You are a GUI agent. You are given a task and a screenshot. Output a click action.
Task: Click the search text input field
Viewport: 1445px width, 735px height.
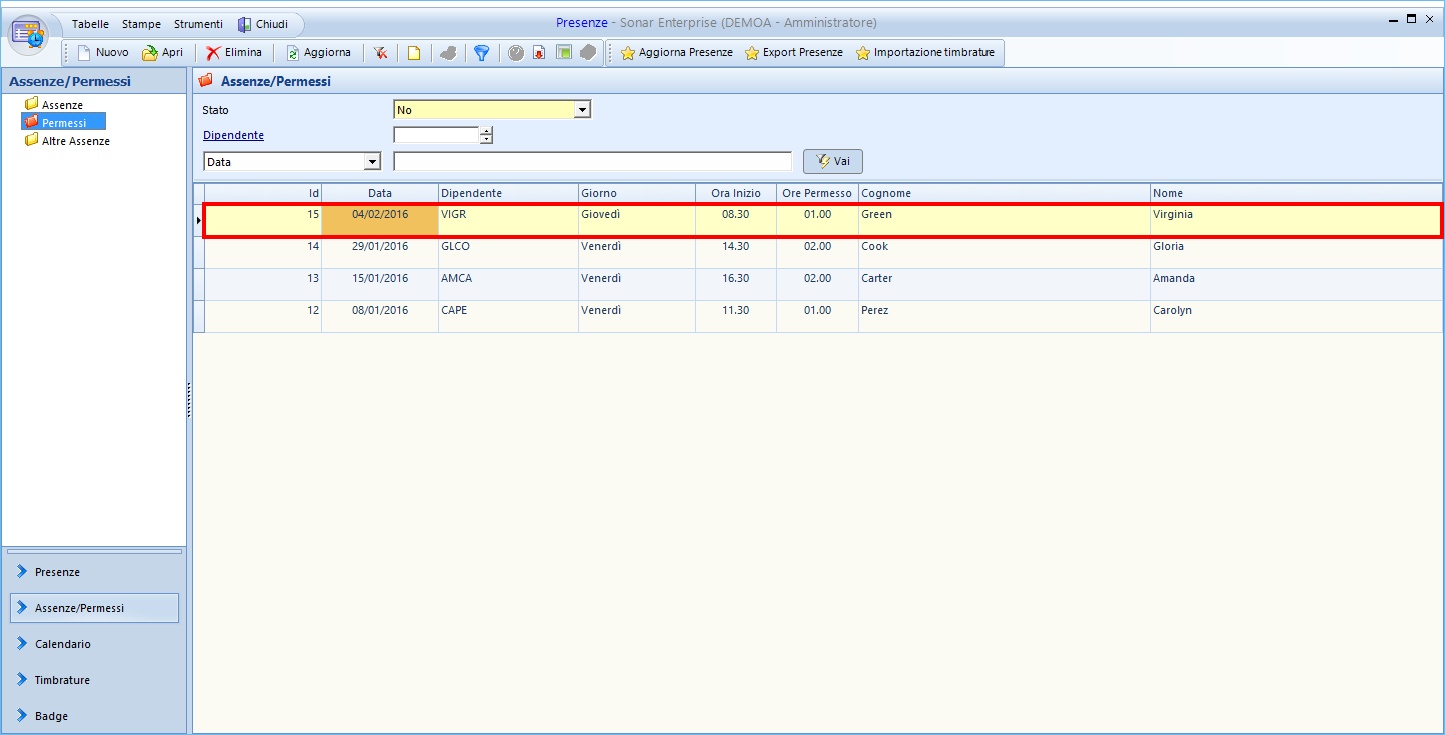point(592,162)
